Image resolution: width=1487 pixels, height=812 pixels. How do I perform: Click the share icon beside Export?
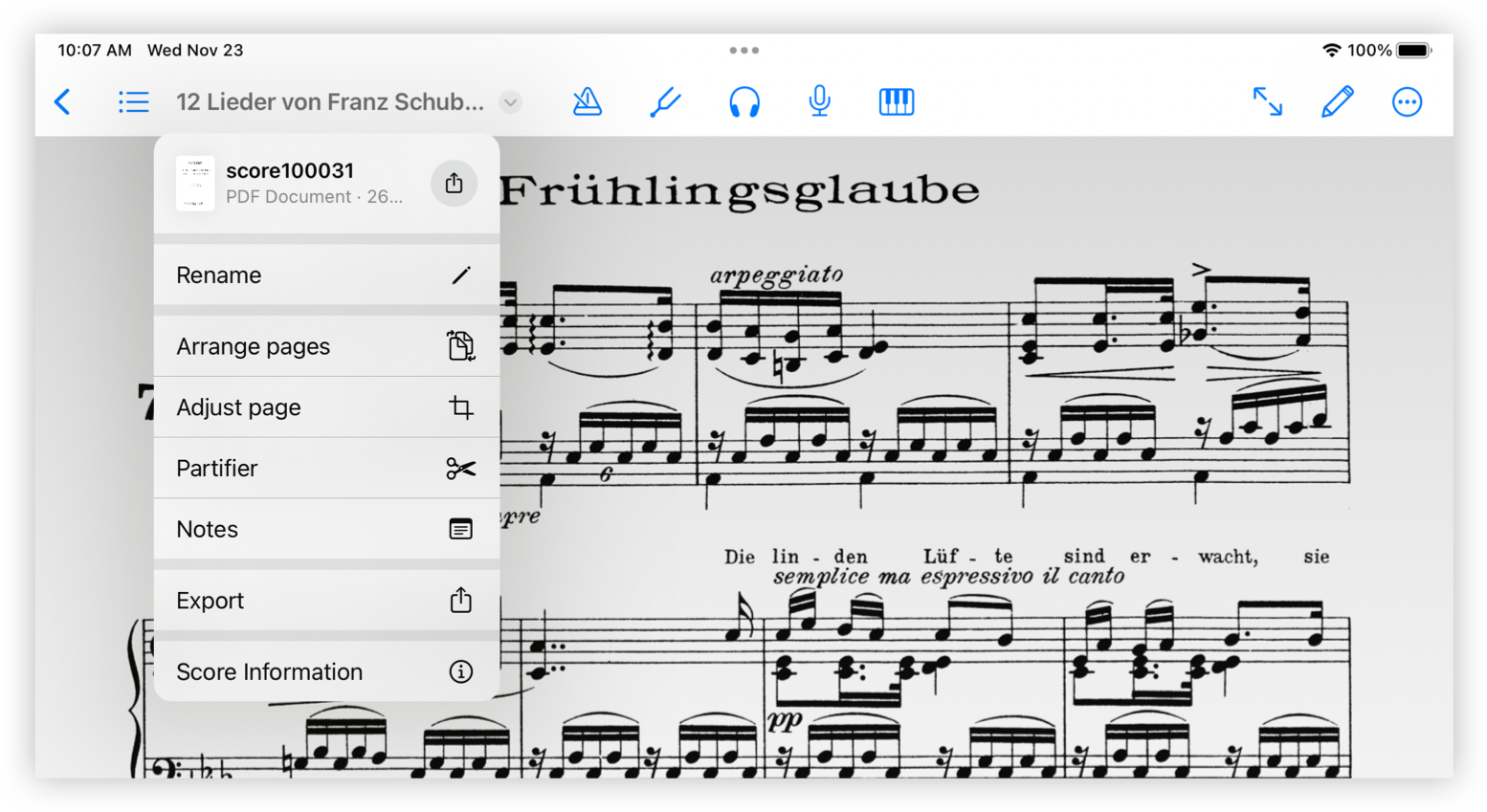coord(460,600)
